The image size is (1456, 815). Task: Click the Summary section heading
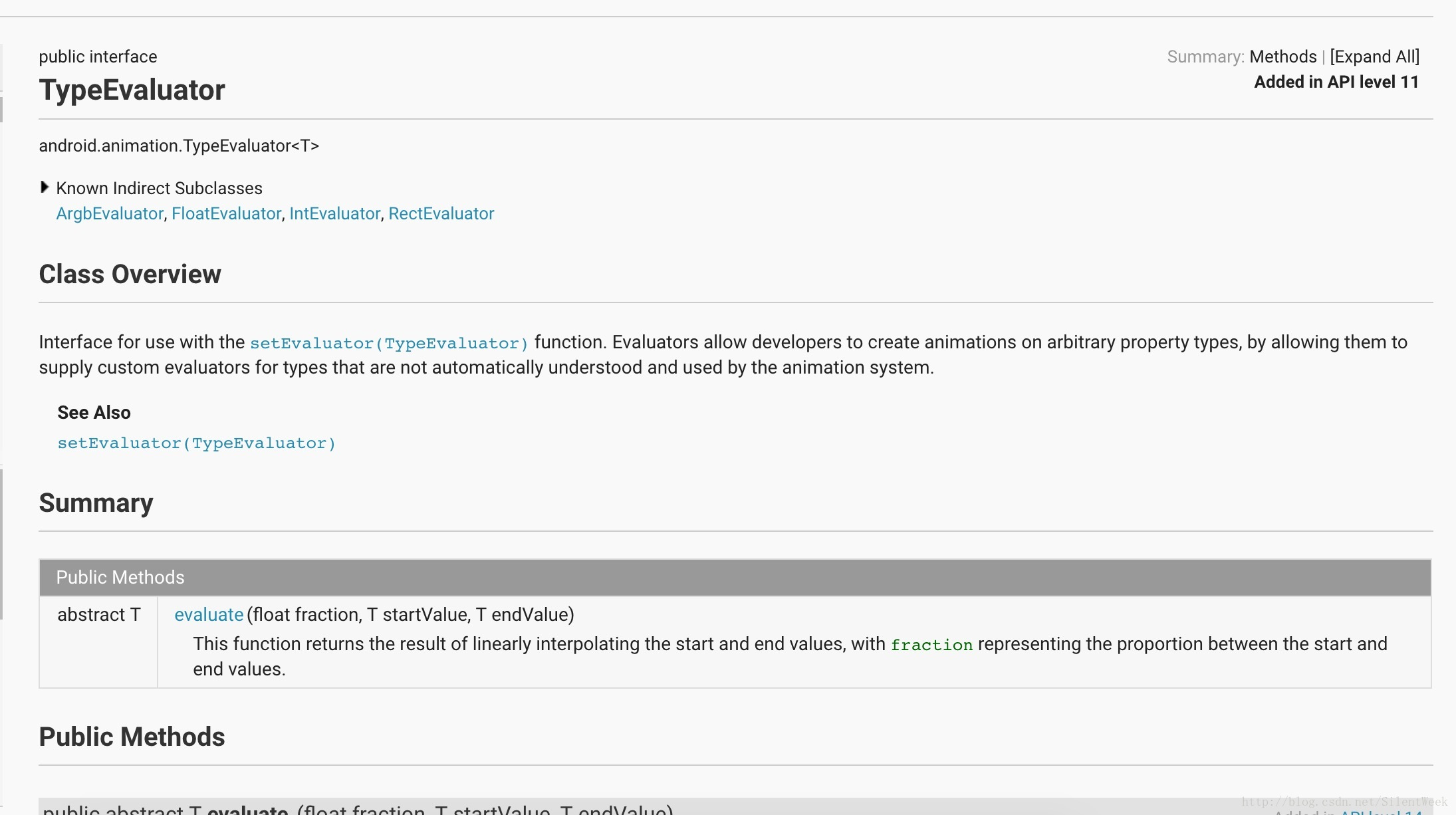pos(96,503)
